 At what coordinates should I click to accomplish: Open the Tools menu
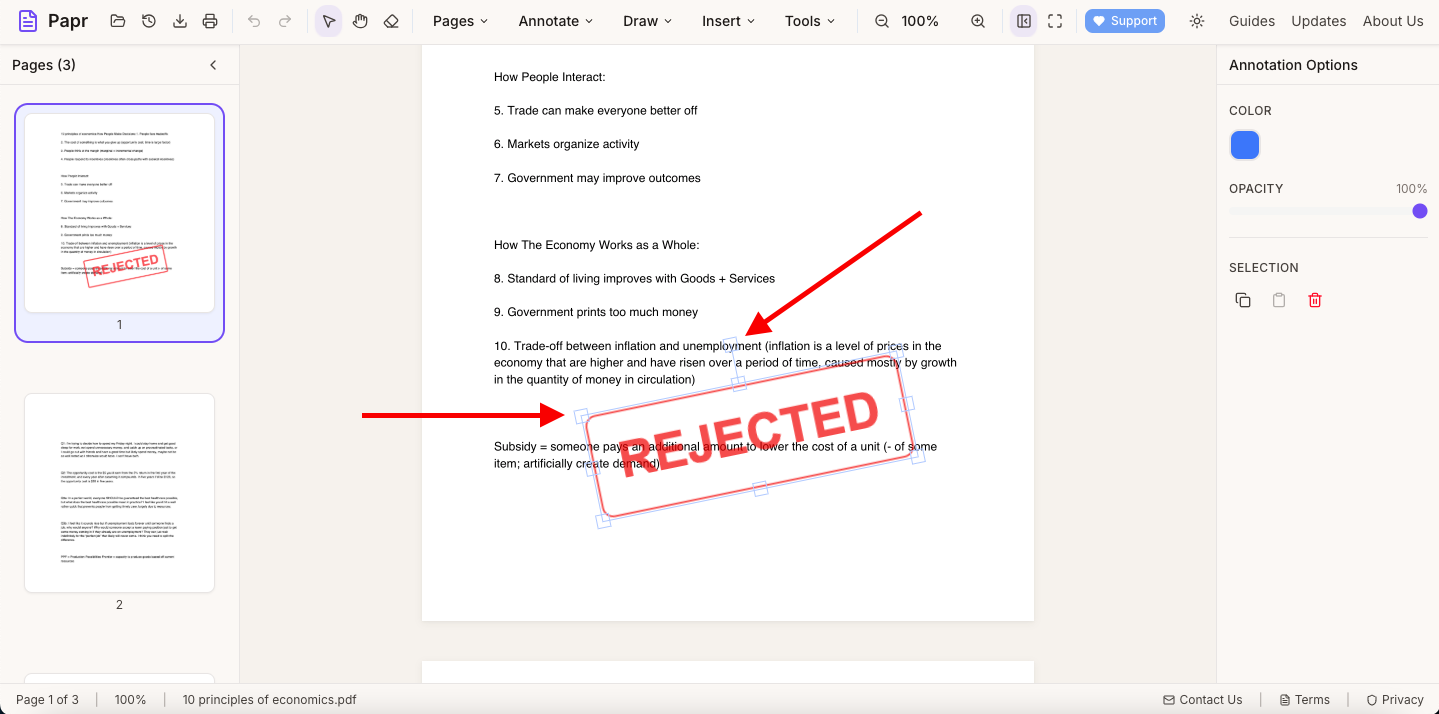coord(809,20)
